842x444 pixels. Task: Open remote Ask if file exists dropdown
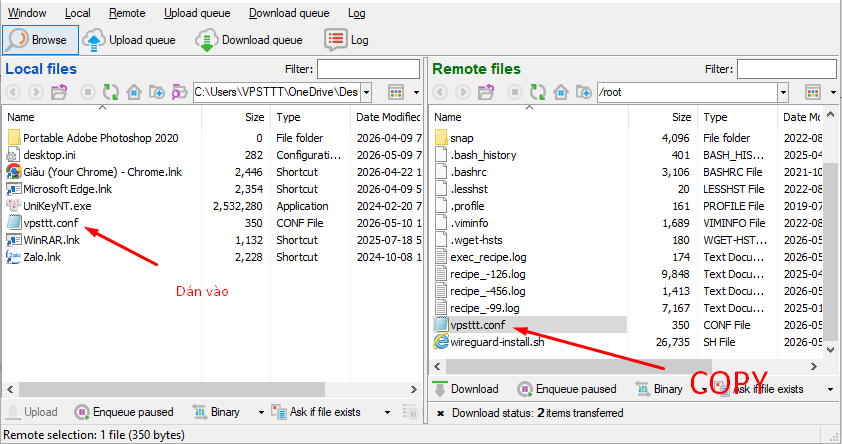pos(830,389)
